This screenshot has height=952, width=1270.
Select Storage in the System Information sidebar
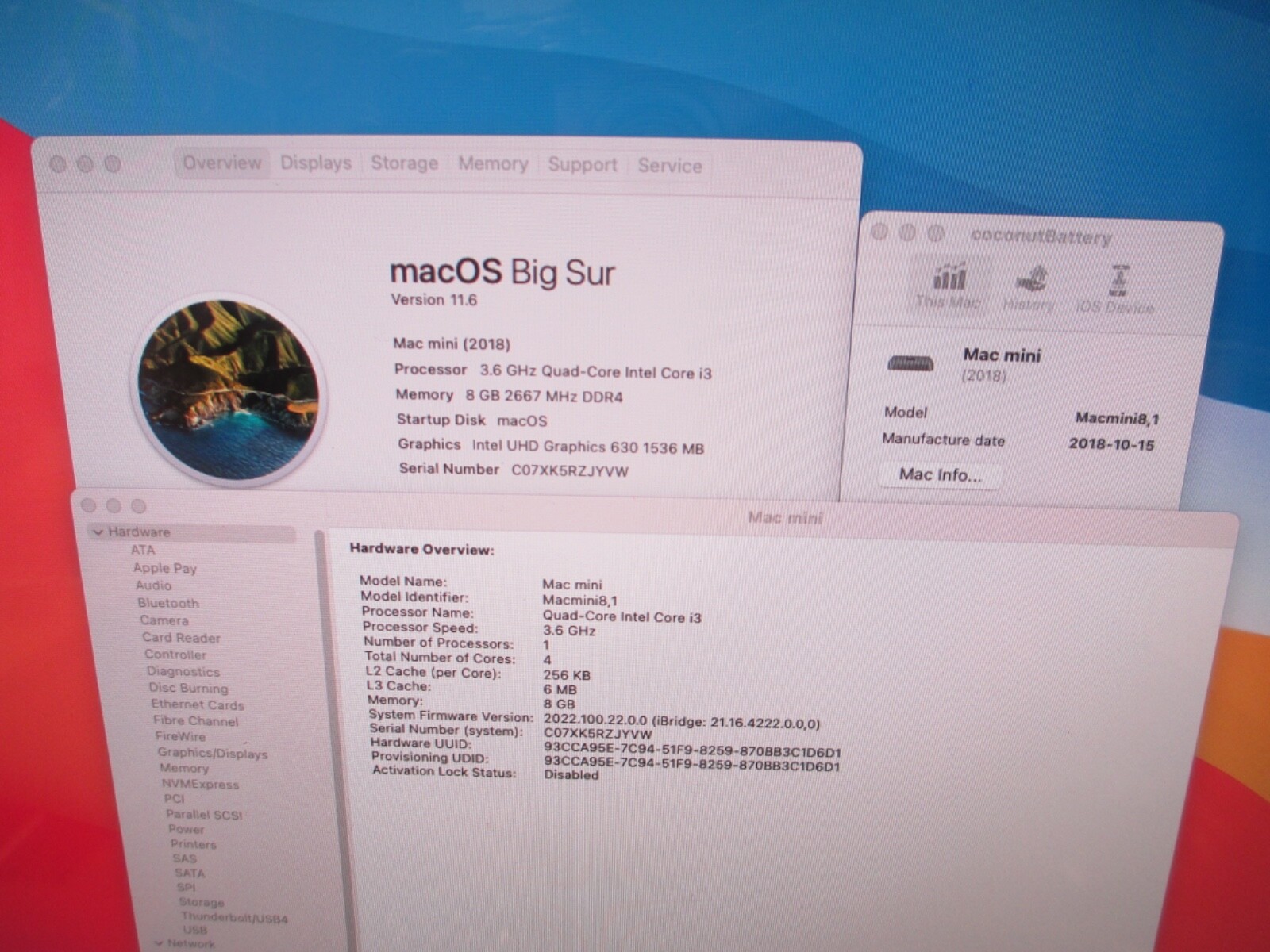202,902
